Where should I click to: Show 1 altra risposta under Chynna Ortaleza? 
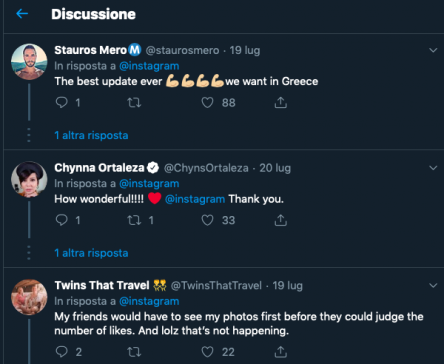(91, 253)
